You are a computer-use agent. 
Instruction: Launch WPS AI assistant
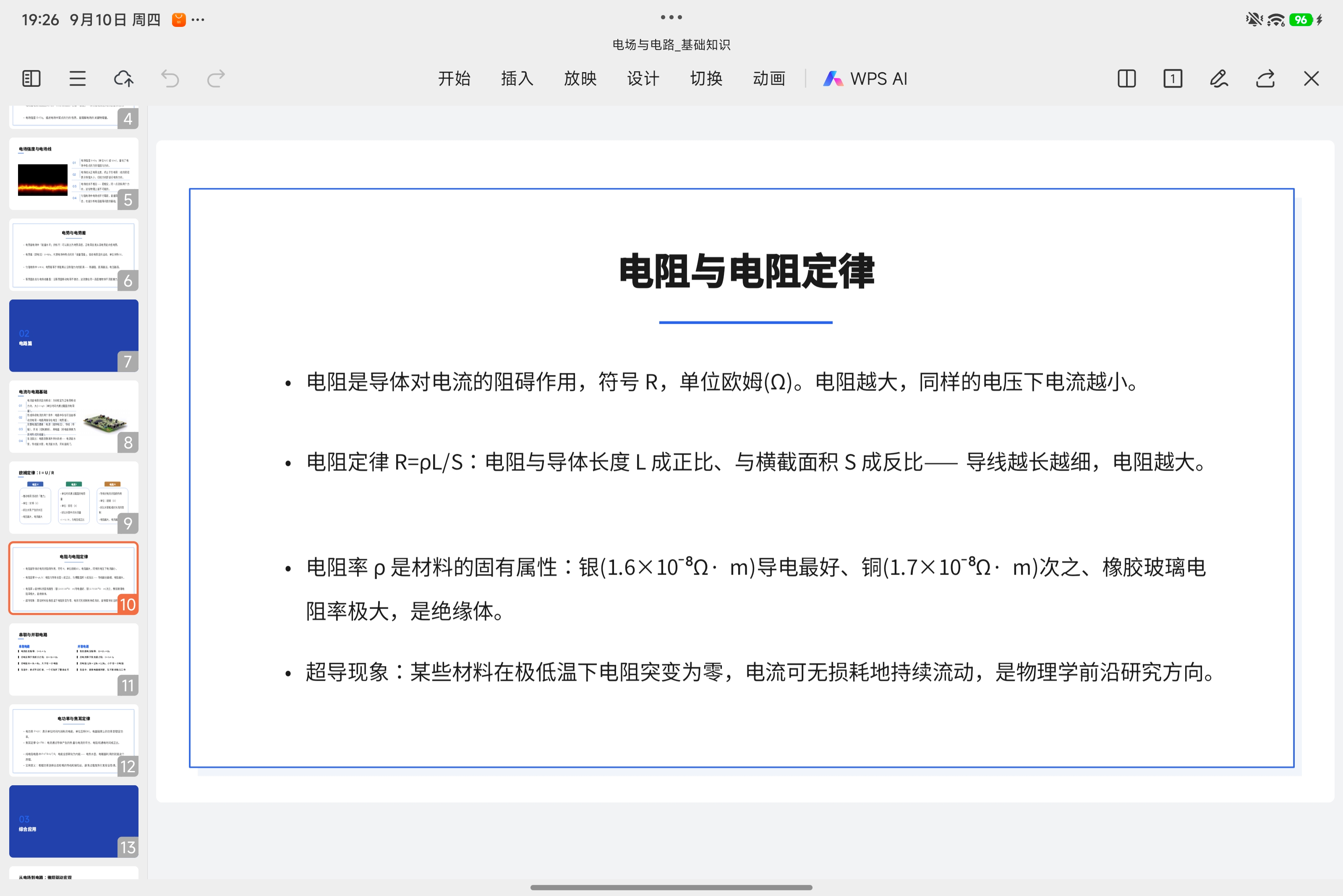point(865,78)
